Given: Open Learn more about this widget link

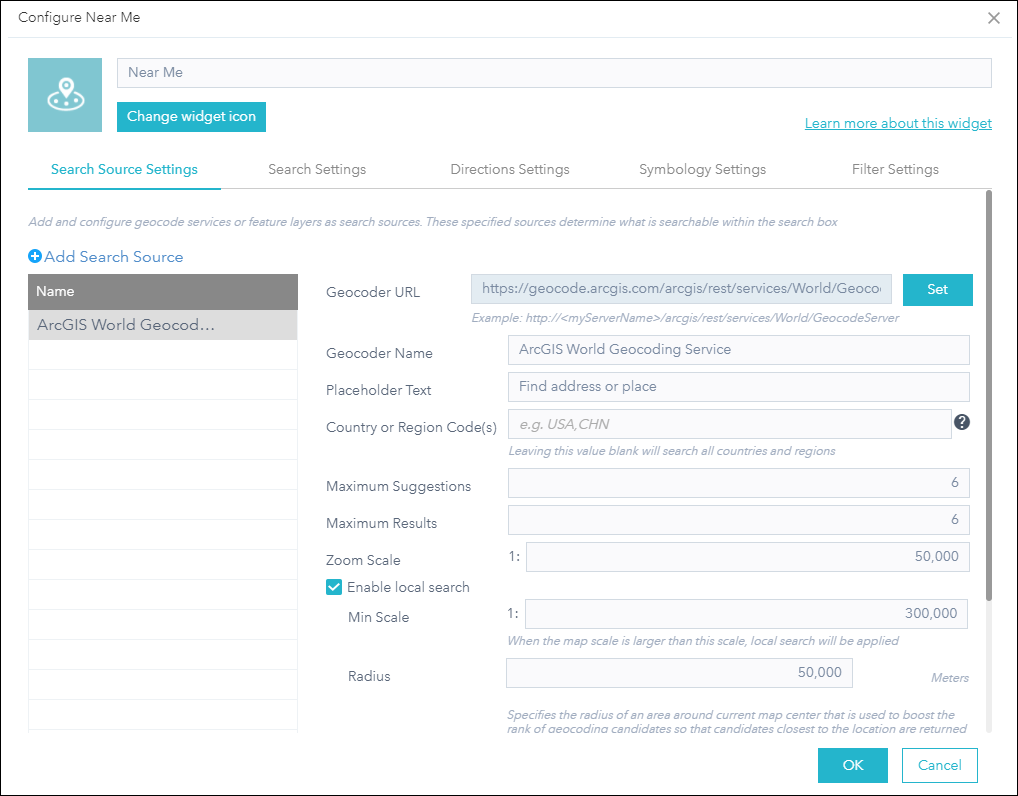Looking at the screenshot, I should point(898,123).
